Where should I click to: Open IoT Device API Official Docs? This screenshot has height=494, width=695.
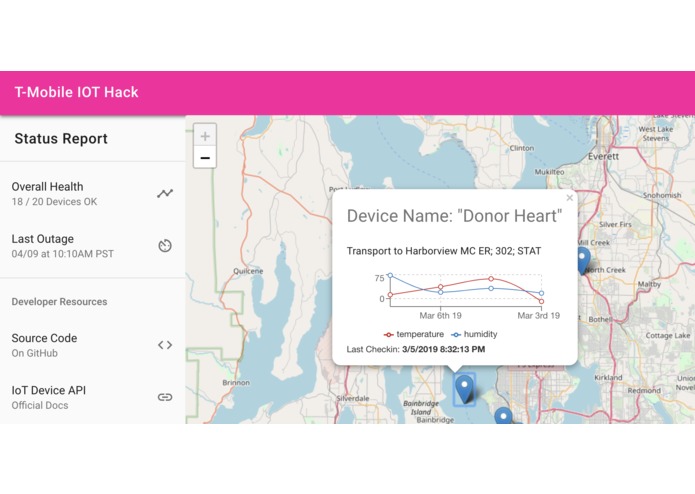pos(80,397)
